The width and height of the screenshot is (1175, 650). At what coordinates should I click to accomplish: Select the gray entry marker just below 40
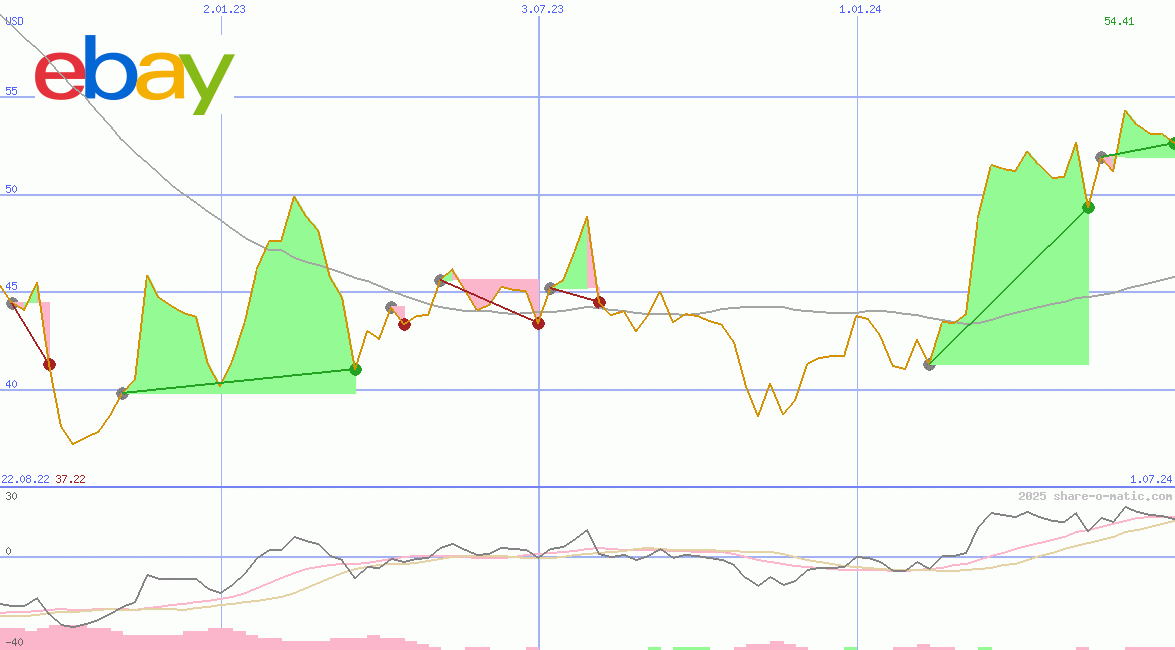click(123, 394)
